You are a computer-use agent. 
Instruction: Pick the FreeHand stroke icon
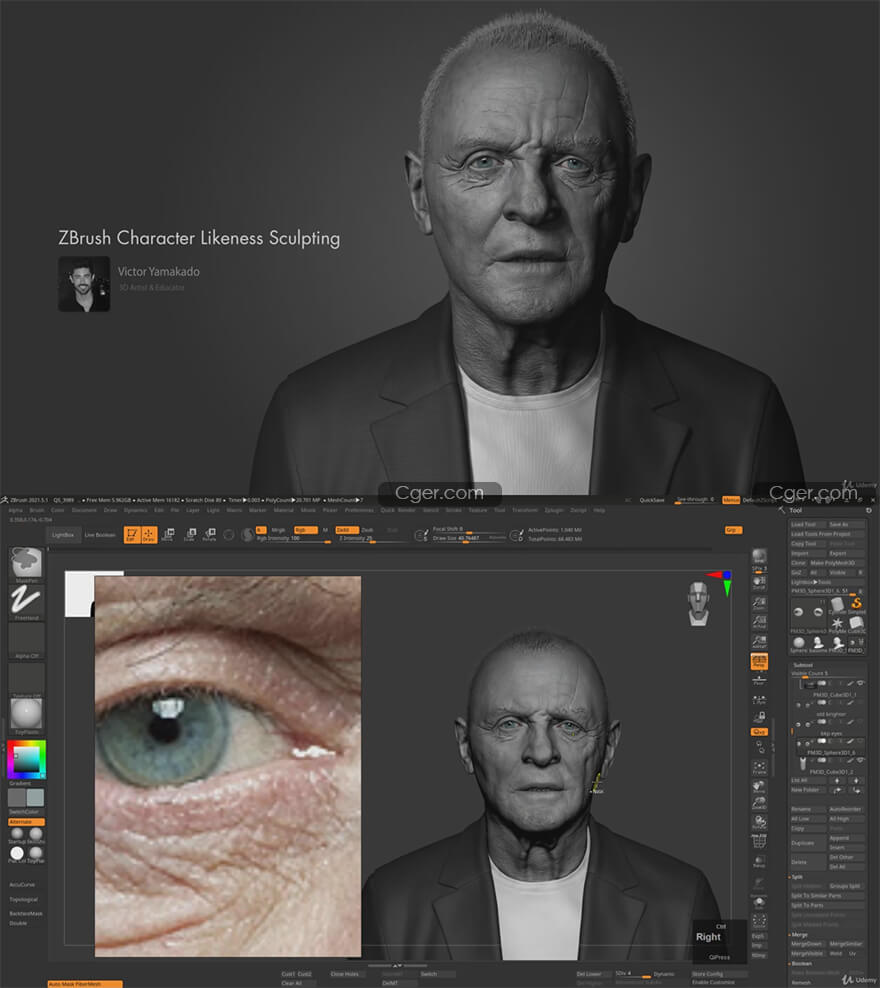tap(26, 602)
